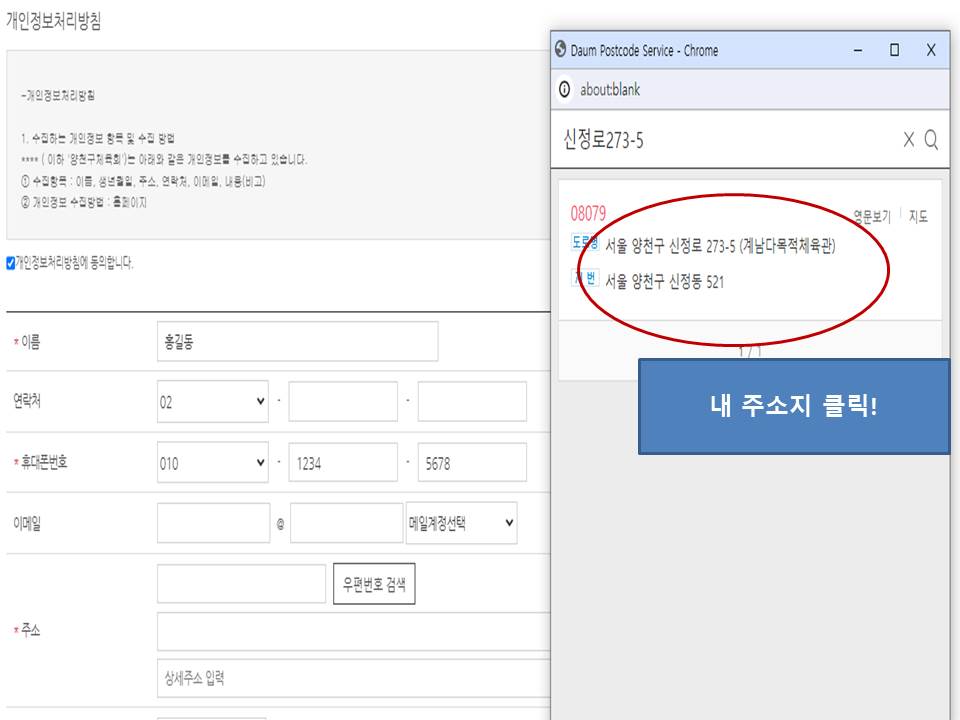Image resolution: width=960 pixels, height=720 pixels.
Task: Click the search magnifier icon in postcode popup
Action: coord(931,140)
